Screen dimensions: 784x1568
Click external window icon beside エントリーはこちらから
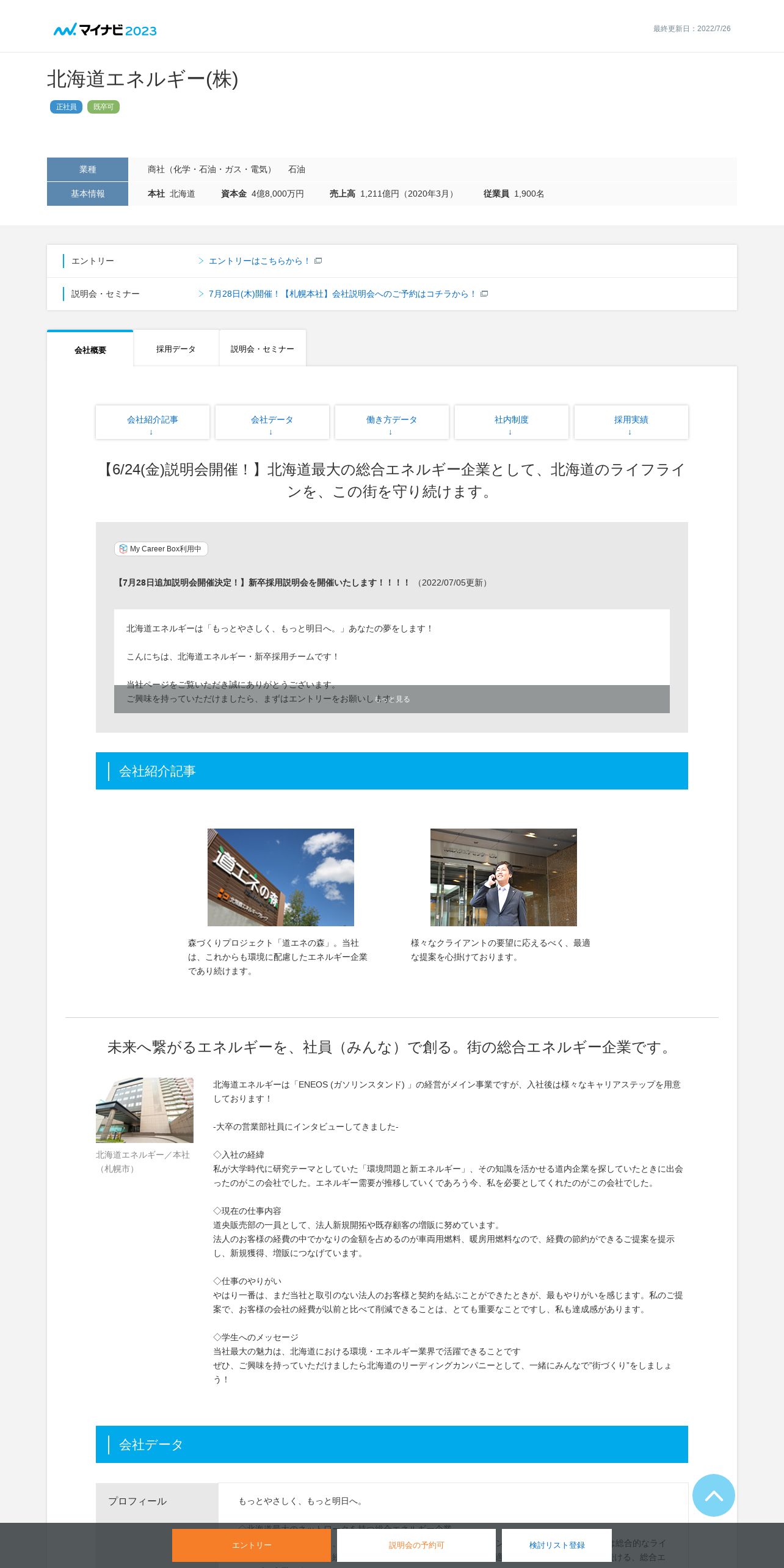(x=318, y=261)
